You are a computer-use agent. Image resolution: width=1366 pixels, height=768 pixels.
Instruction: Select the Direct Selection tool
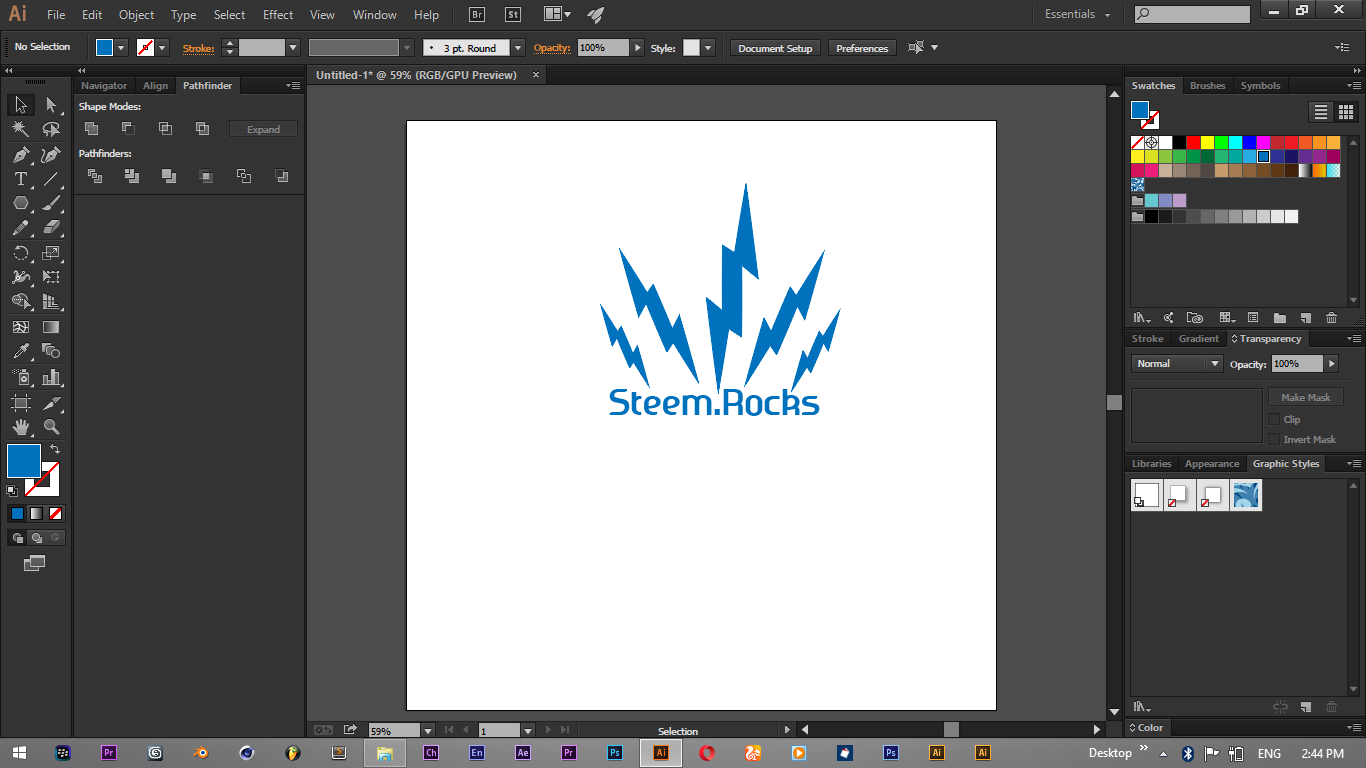[51, 105]
